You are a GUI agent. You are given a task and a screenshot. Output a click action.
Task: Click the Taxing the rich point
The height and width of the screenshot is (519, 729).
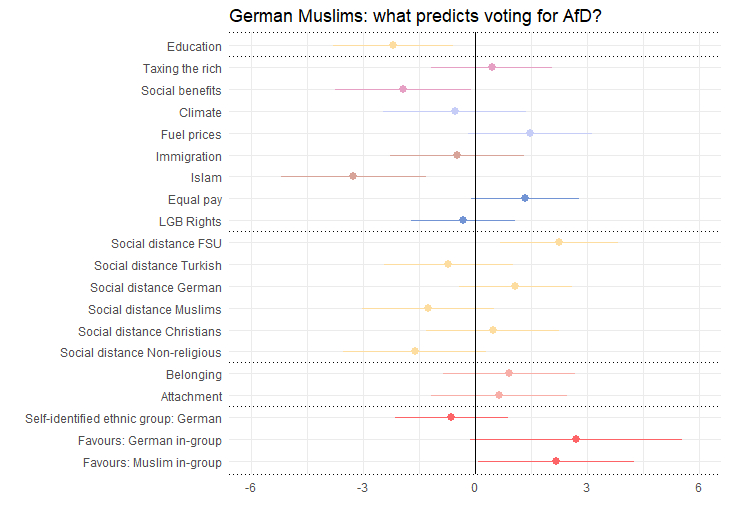point(492,67)
